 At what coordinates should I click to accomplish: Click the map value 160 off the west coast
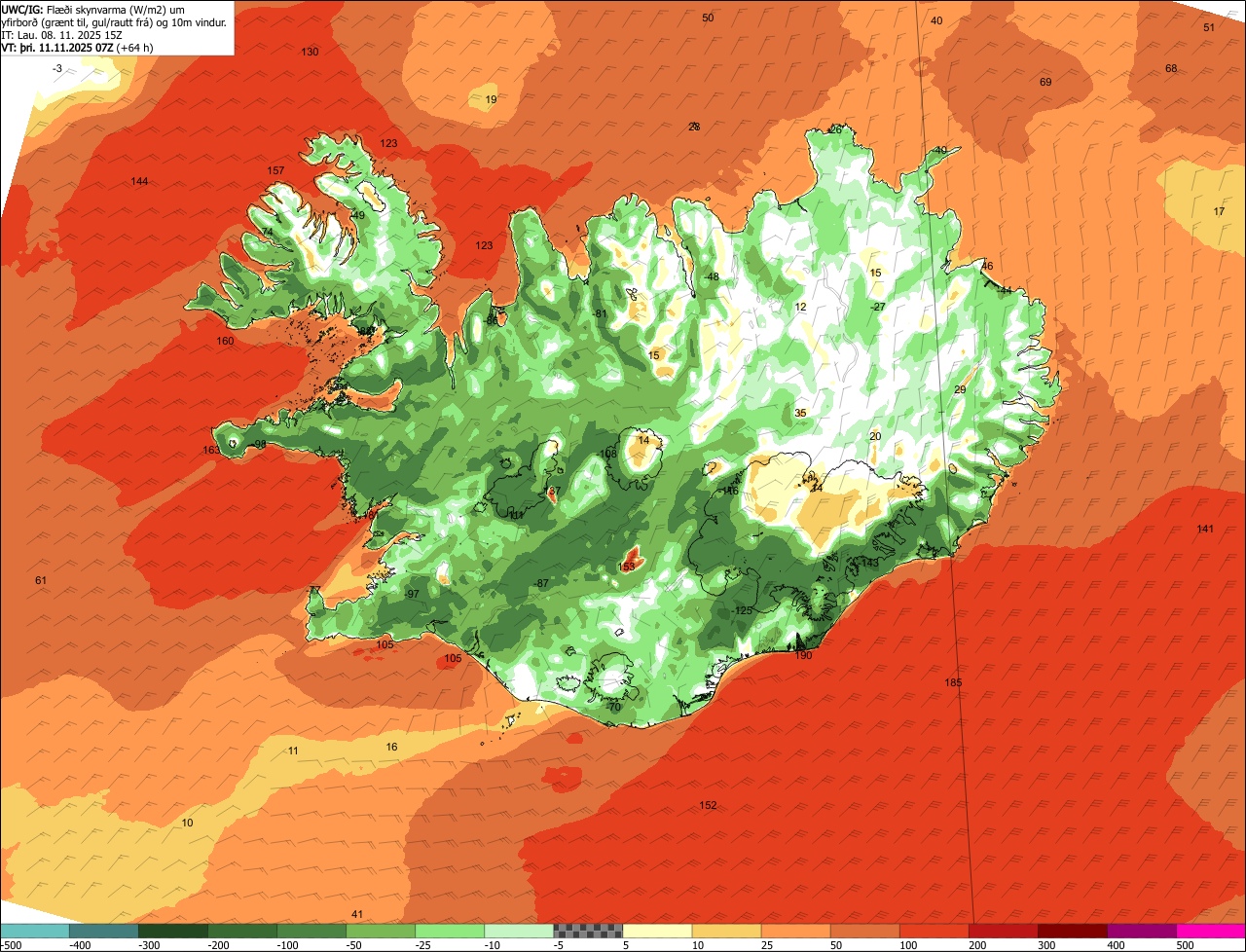point(225,342)
